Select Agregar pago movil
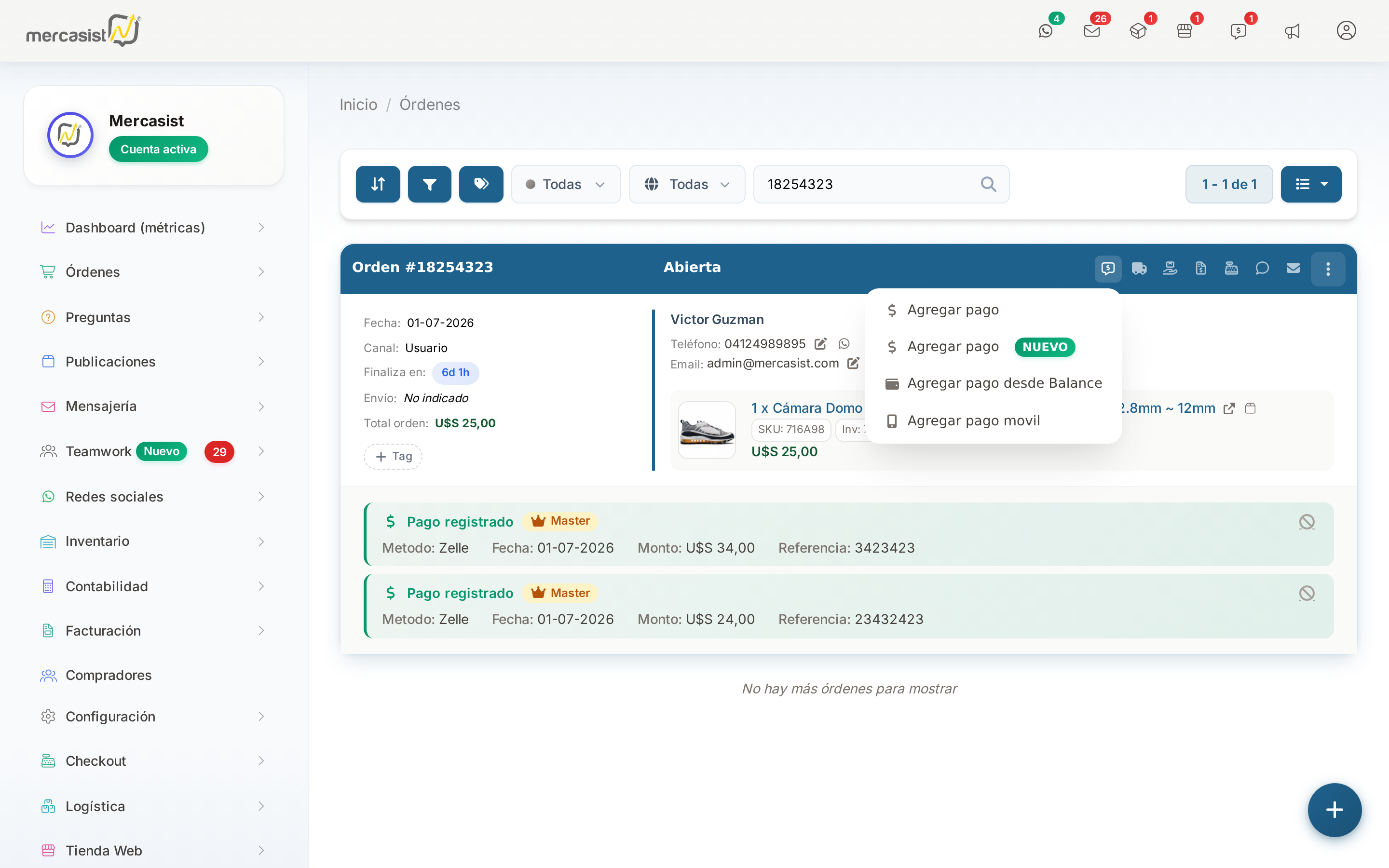 point(993,421)
